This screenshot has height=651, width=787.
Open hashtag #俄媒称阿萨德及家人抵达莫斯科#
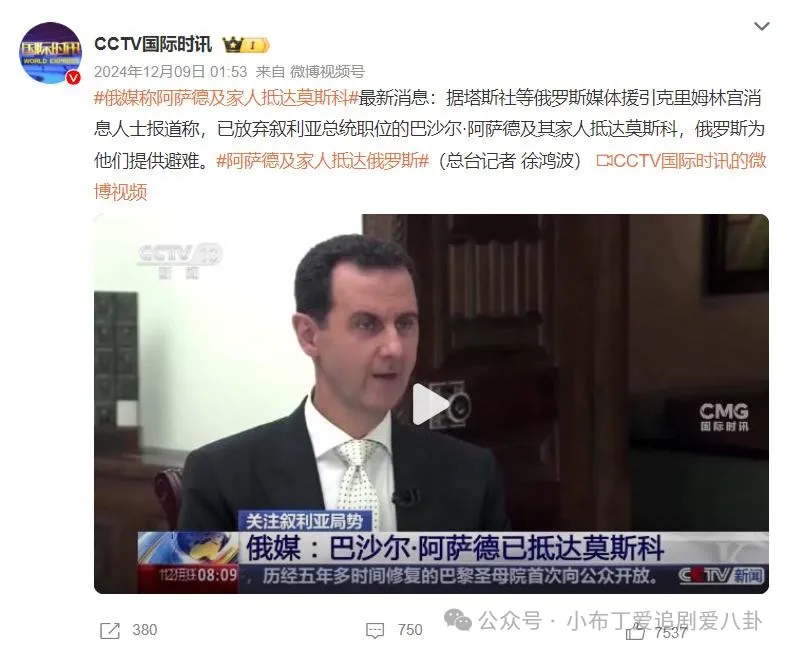[x=226, y=98]
